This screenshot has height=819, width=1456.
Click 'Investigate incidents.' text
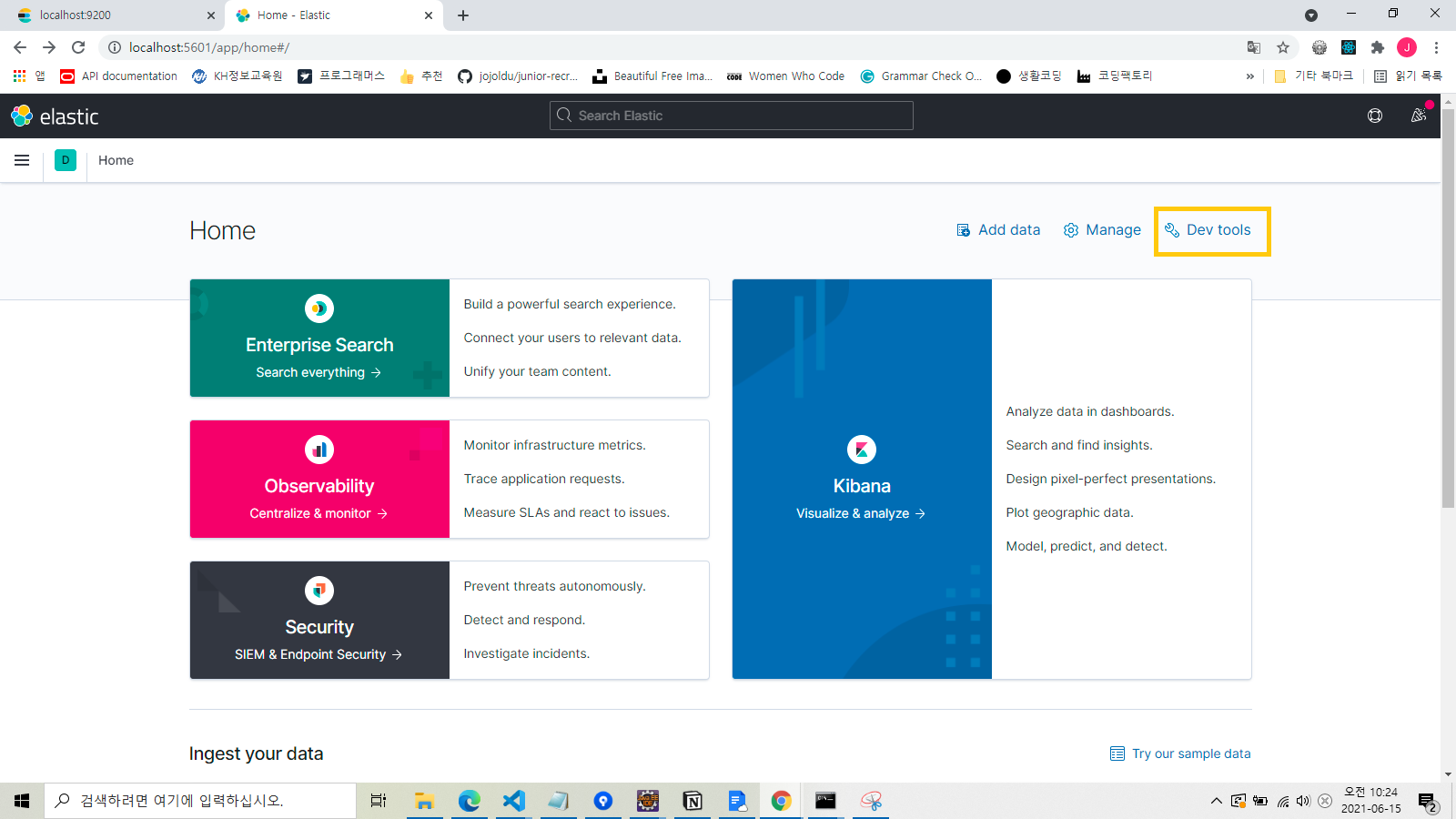coord(526,653)
